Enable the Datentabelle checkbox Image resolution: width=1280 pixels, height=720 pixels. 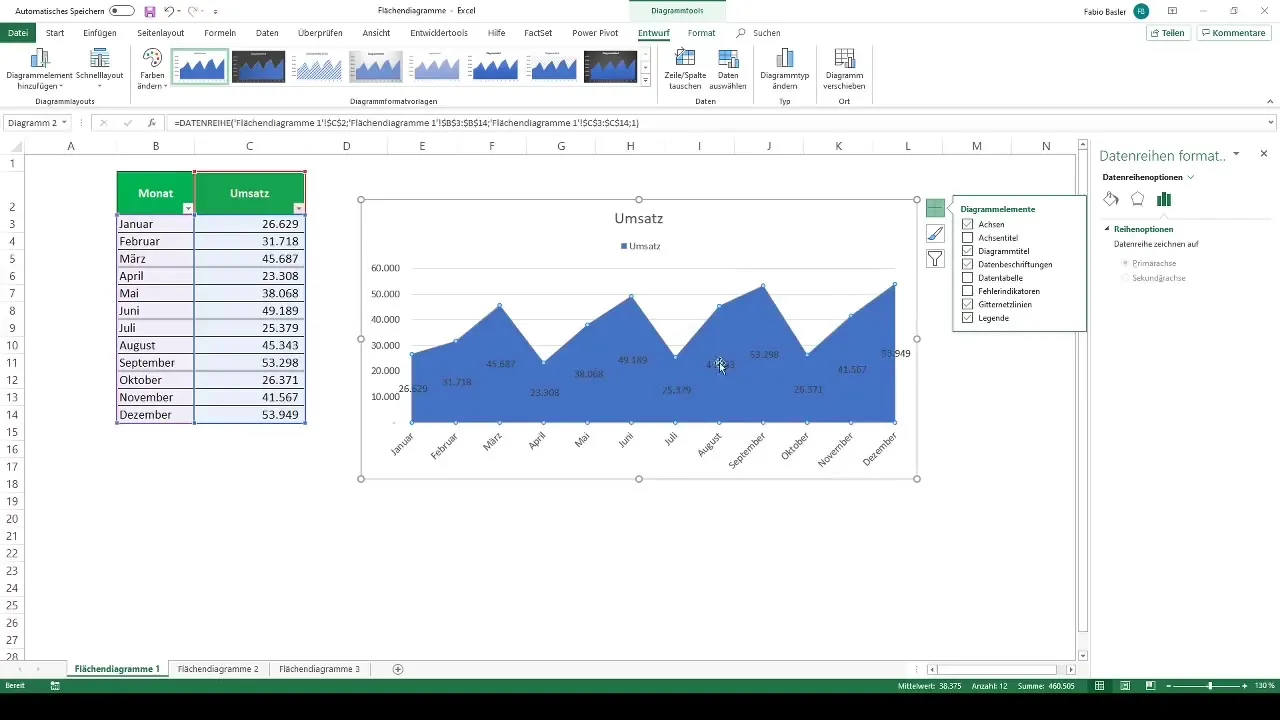[967, 278]
